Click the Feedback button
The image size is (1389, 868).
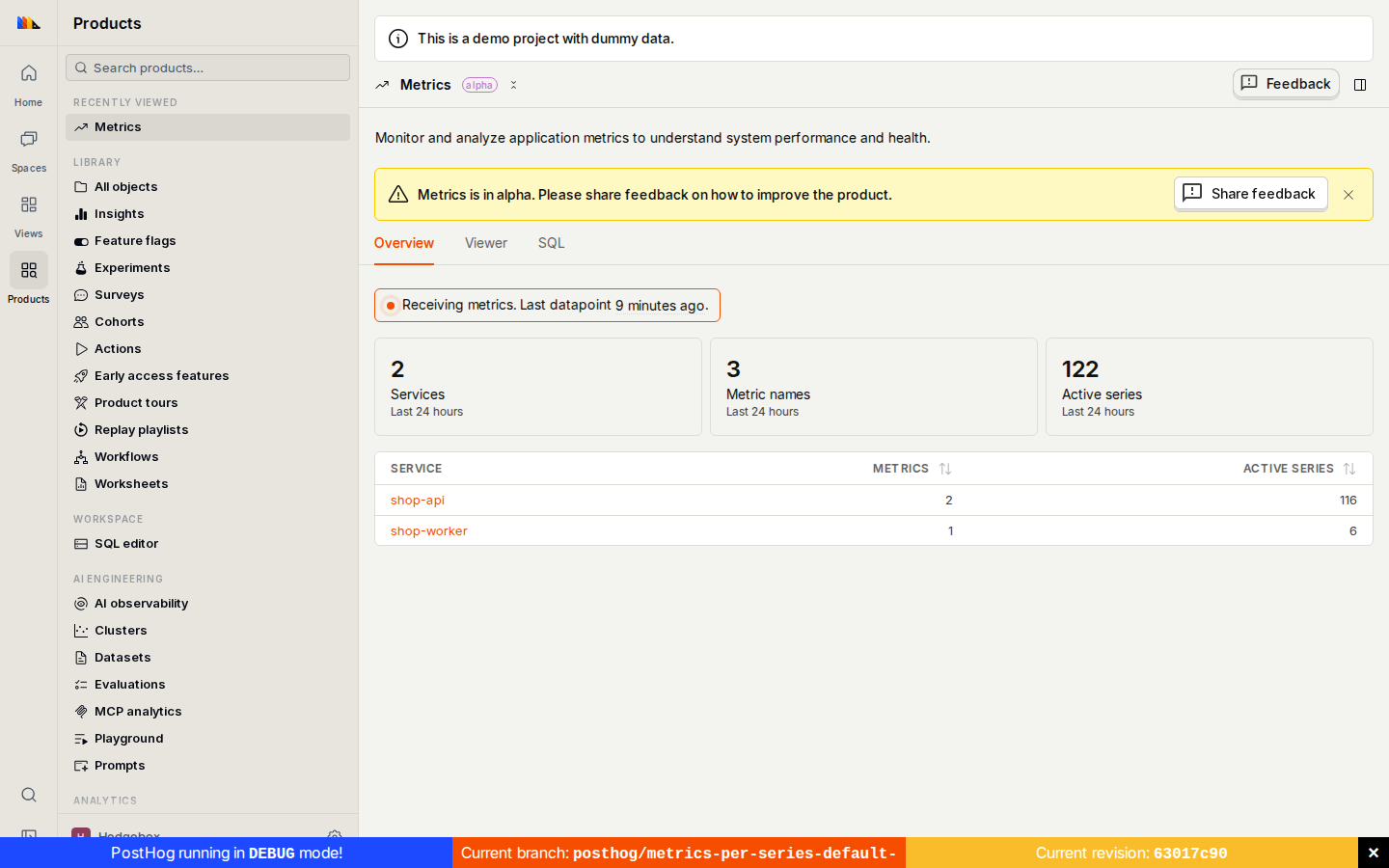pyautogui.click(x=1286, y=84)
